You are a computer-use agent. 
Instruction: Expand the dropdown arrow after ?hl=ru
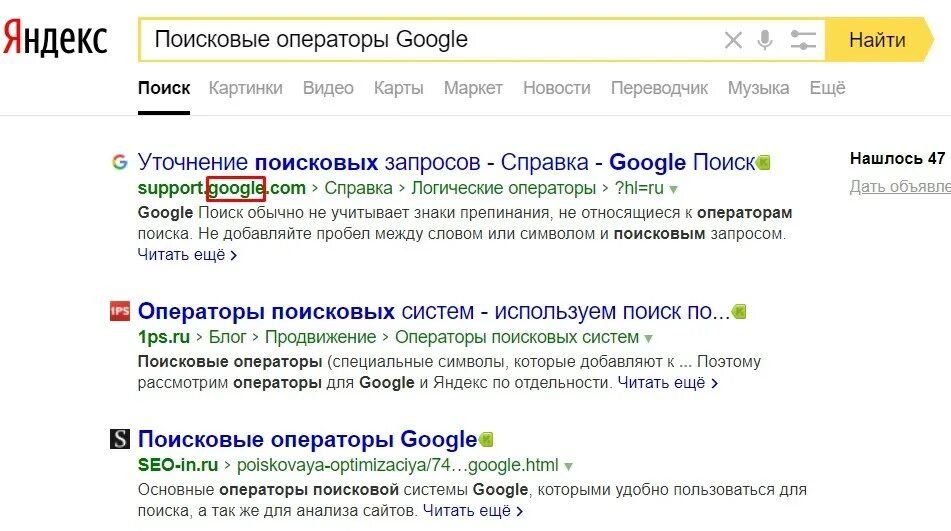[673, 190]
